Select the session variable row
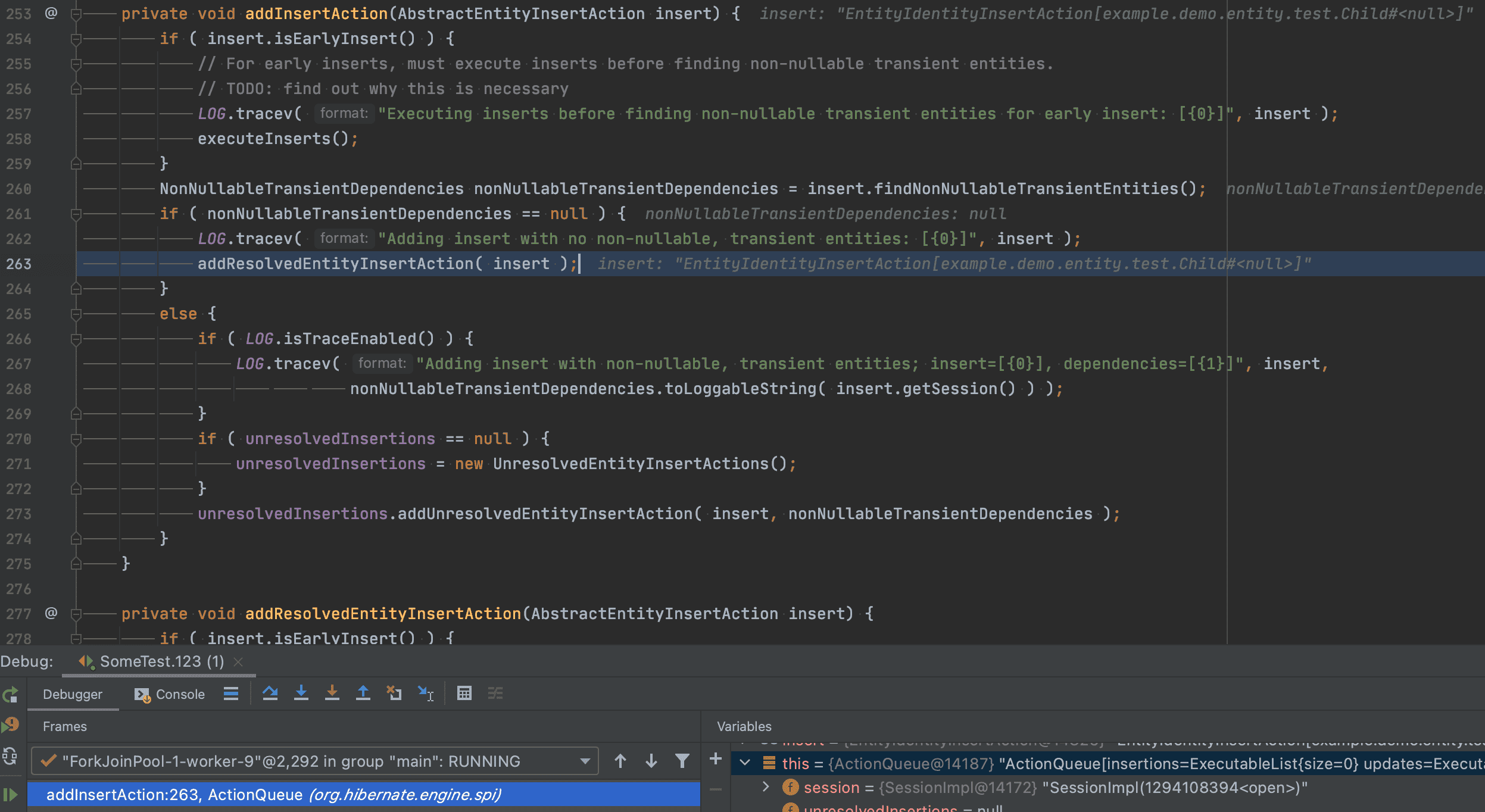Image resolution: width=1485 pixels, height=812 pixels. pos(1107,787)
